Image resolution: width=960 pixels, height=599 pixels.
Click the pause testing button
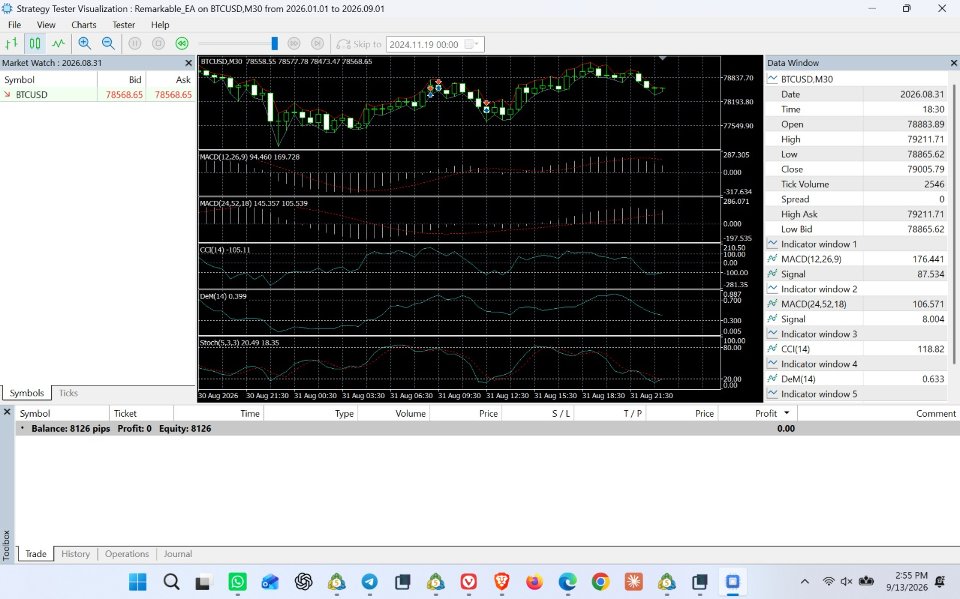pyautogui.click(x=135, y=43)
